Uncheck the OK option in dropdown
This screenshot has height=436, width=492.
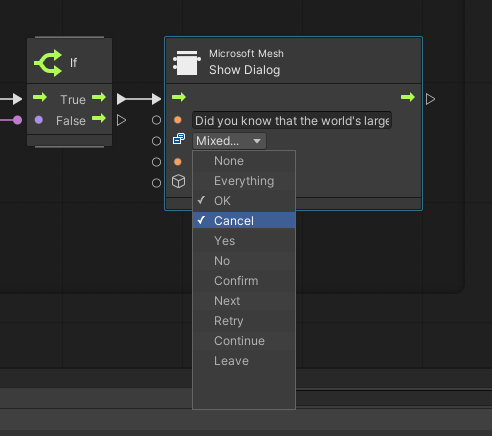(244, 201)
